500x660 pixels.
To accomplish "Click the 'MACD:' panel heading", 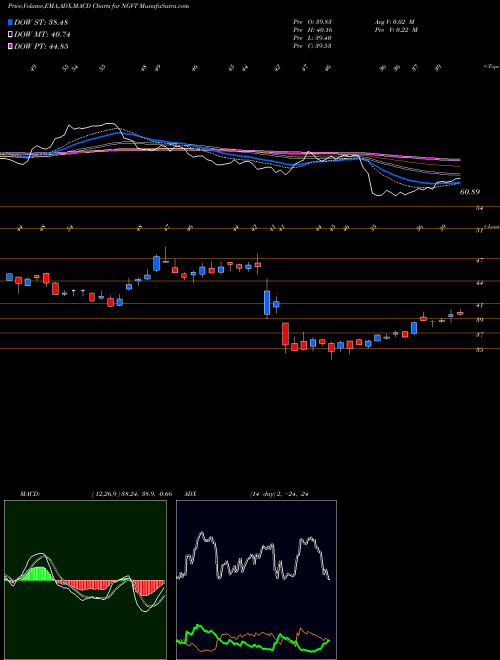I will (x=29, y=494).
